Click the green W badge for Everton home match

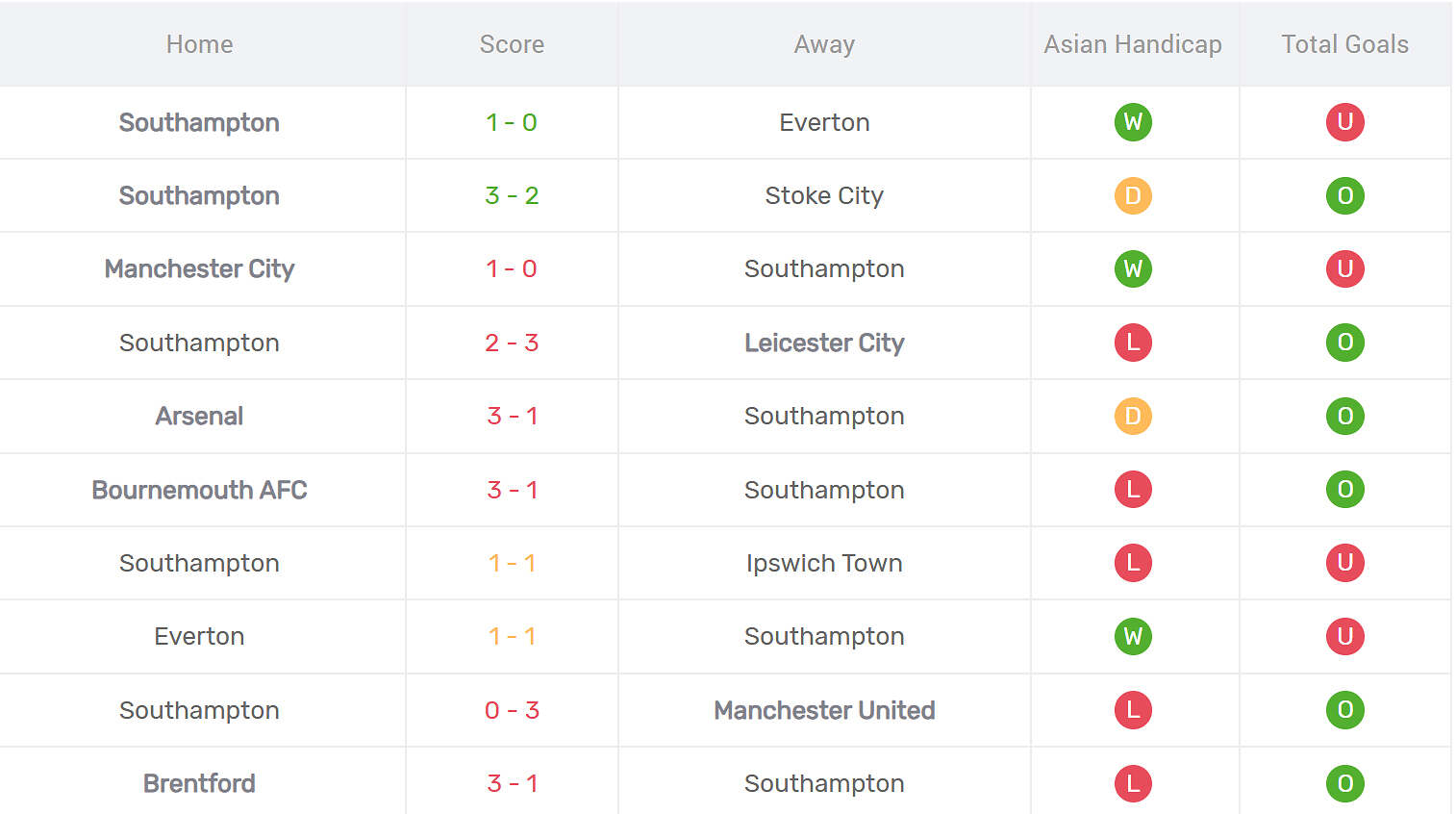(x=1133, y=637)
